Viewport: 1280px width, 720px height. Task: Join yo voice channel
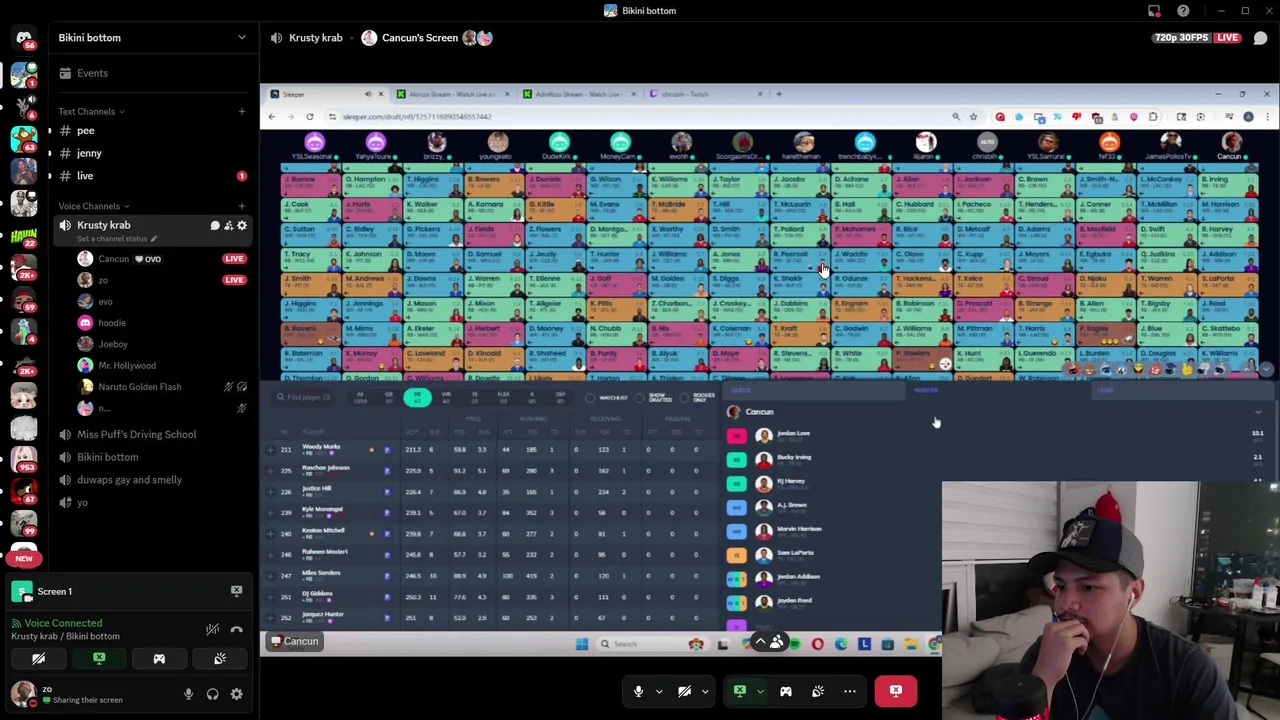pyautogui.click(x=82, y=503)
